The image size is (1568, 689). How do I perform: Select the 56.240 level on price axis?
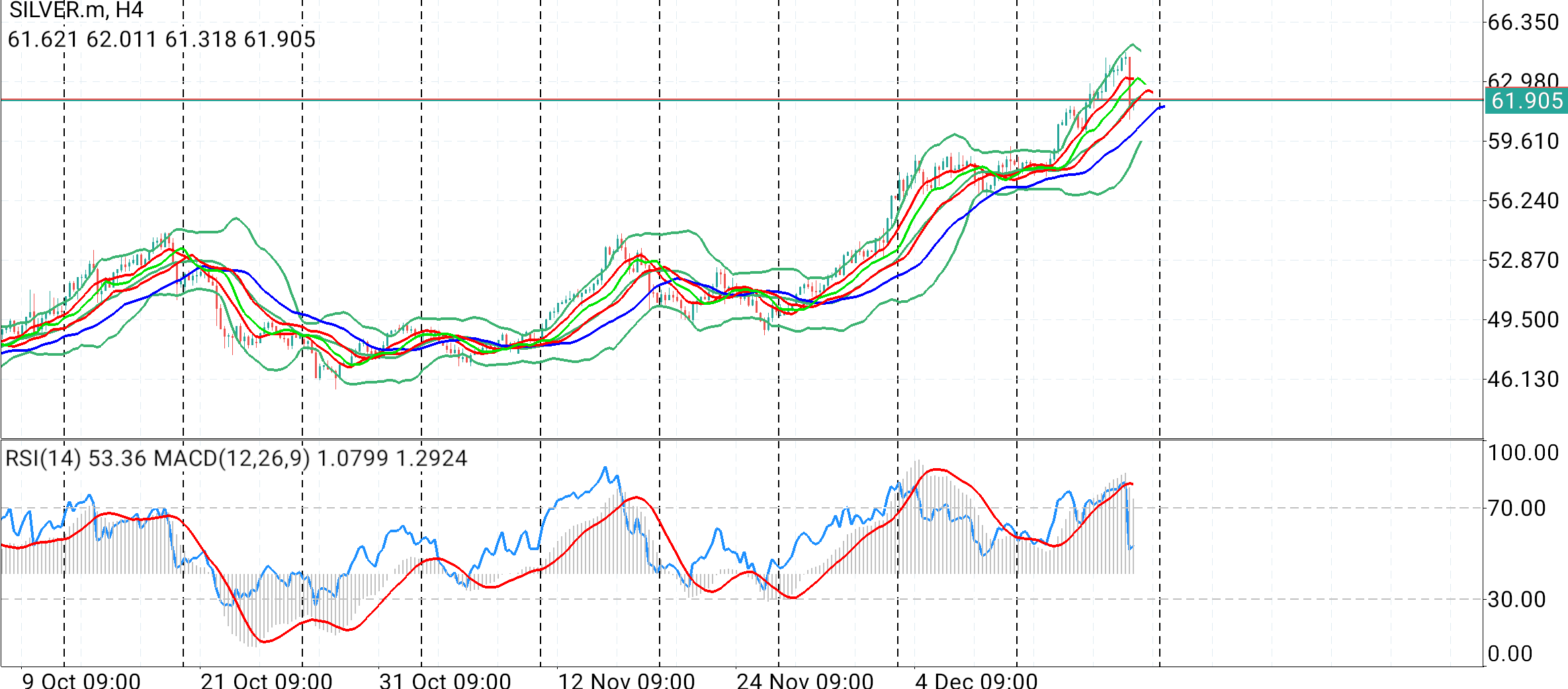(x=1524, y=200)
